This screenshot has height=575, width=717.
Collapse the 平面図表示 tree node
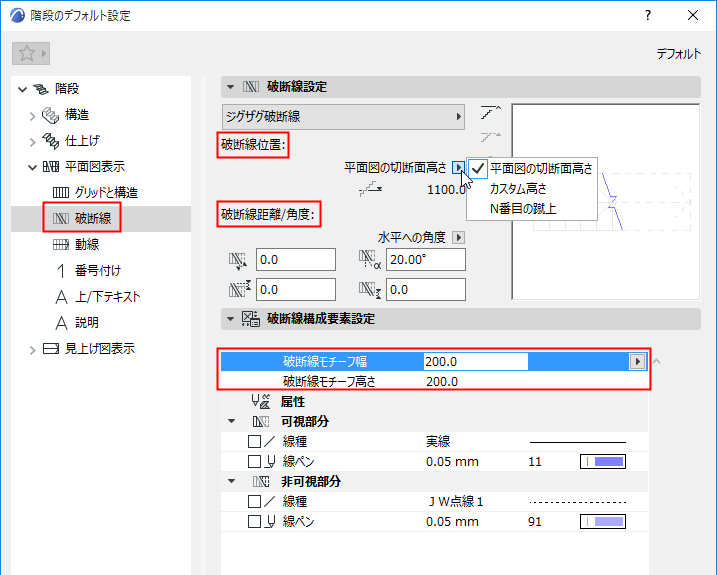click(32, 167)
